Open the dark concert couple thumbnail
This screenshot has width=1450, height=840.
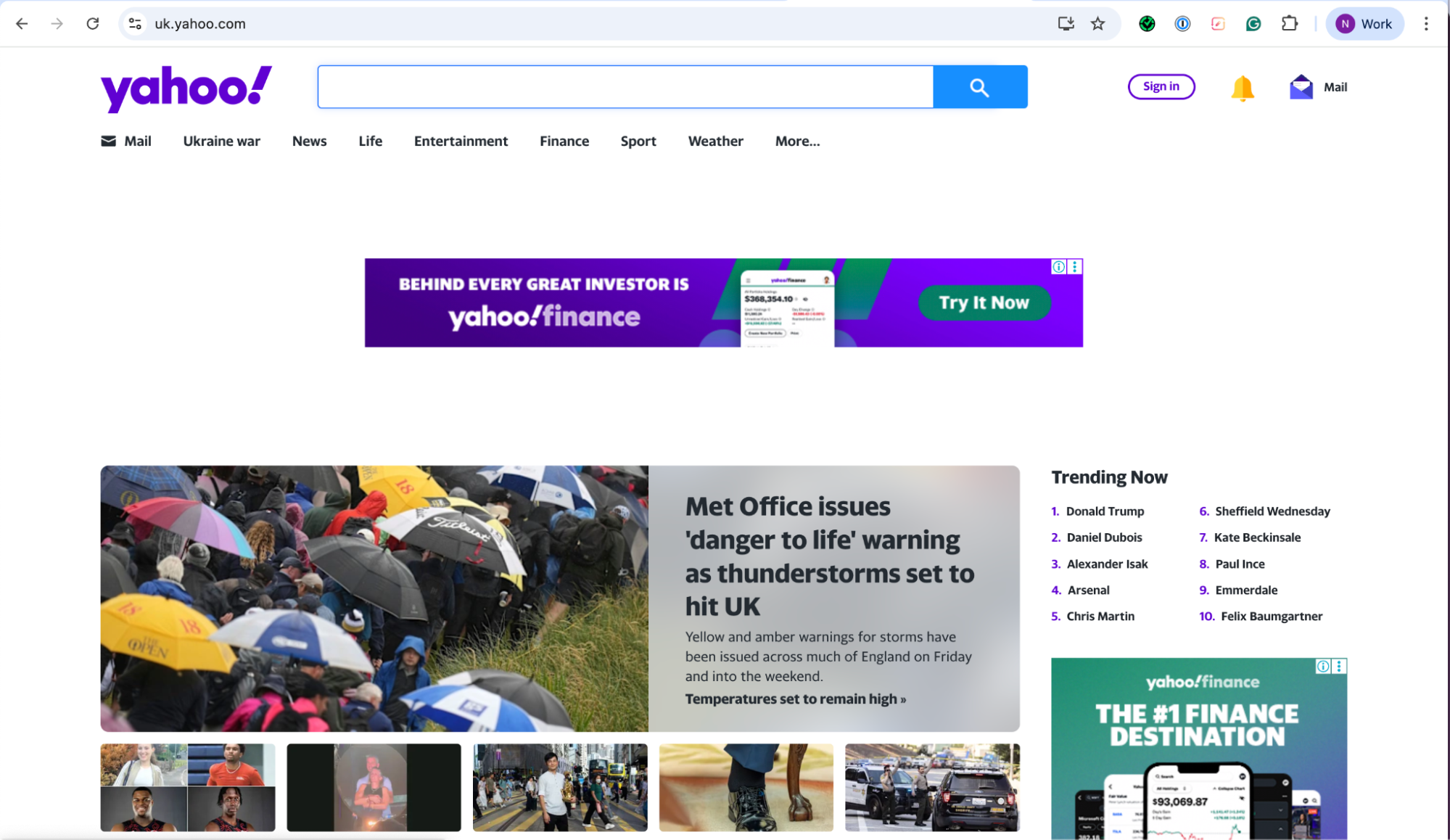click(x=374, y=787)
